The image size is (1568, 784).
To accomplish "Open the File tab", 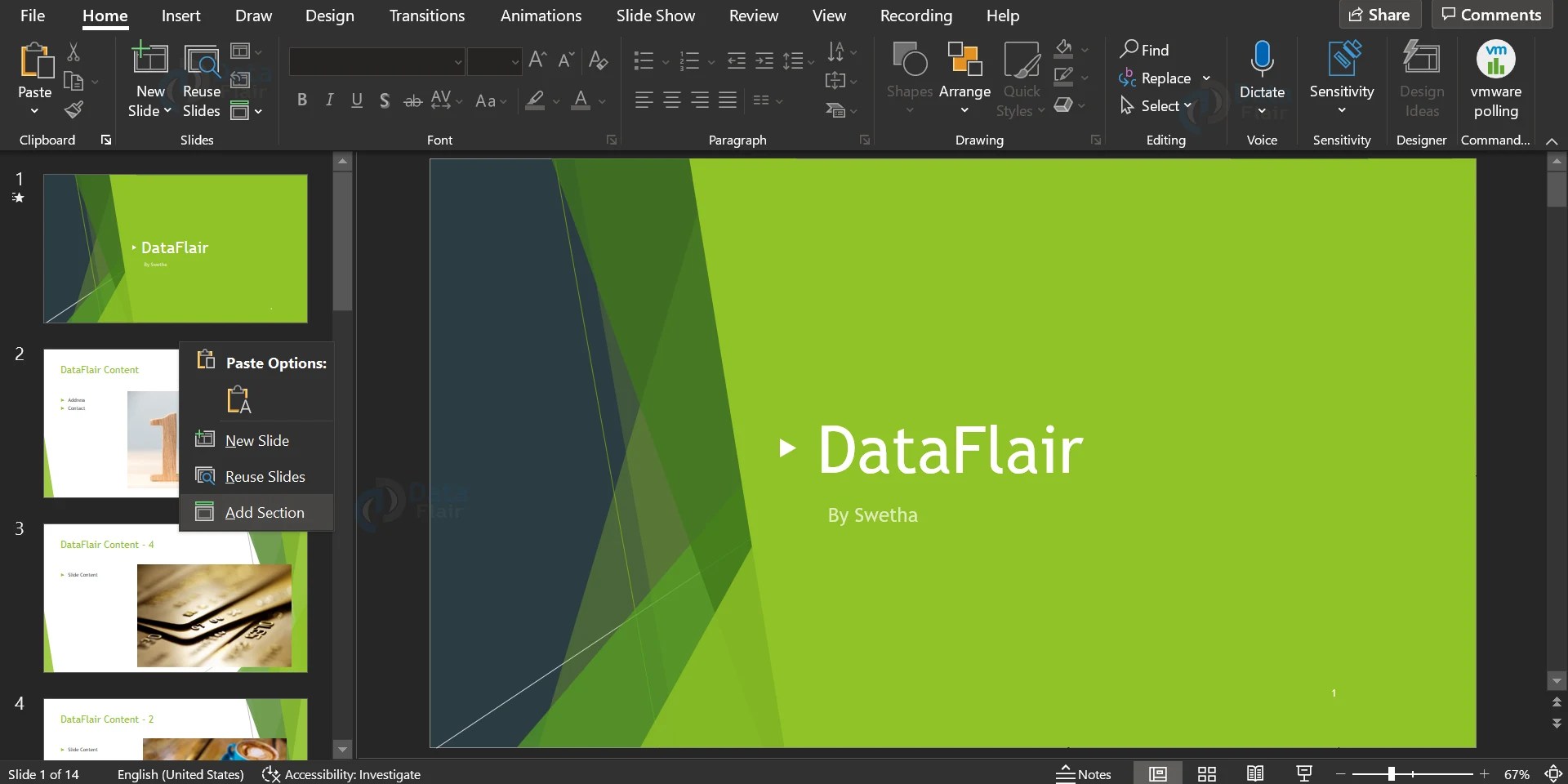I will 33,16.
